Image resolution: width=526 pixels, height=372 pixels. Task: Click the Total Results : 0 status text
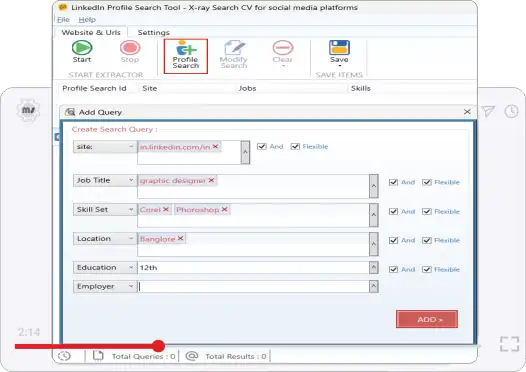tap(236, 356)
